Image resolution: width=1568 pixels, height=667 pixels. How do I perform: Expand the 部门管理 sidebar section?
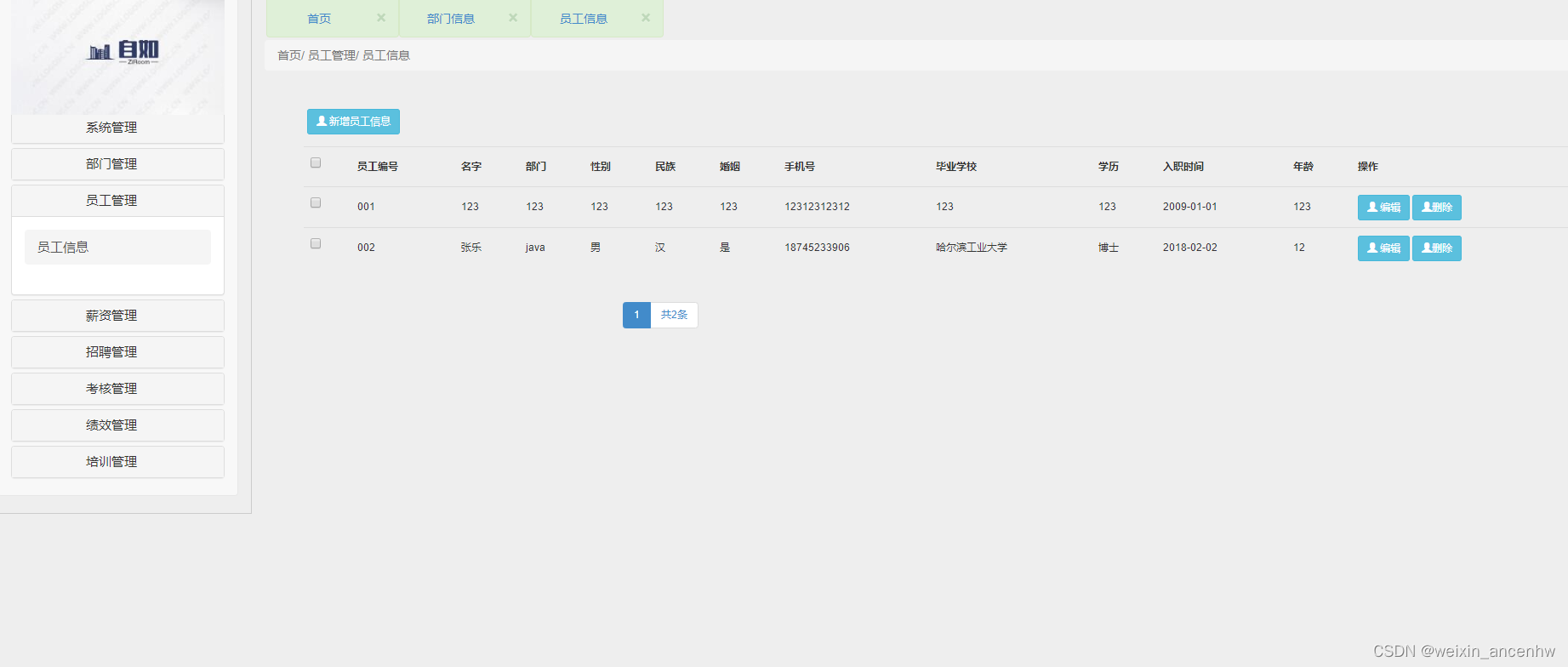pyautogui.click(x=117, y=164)
